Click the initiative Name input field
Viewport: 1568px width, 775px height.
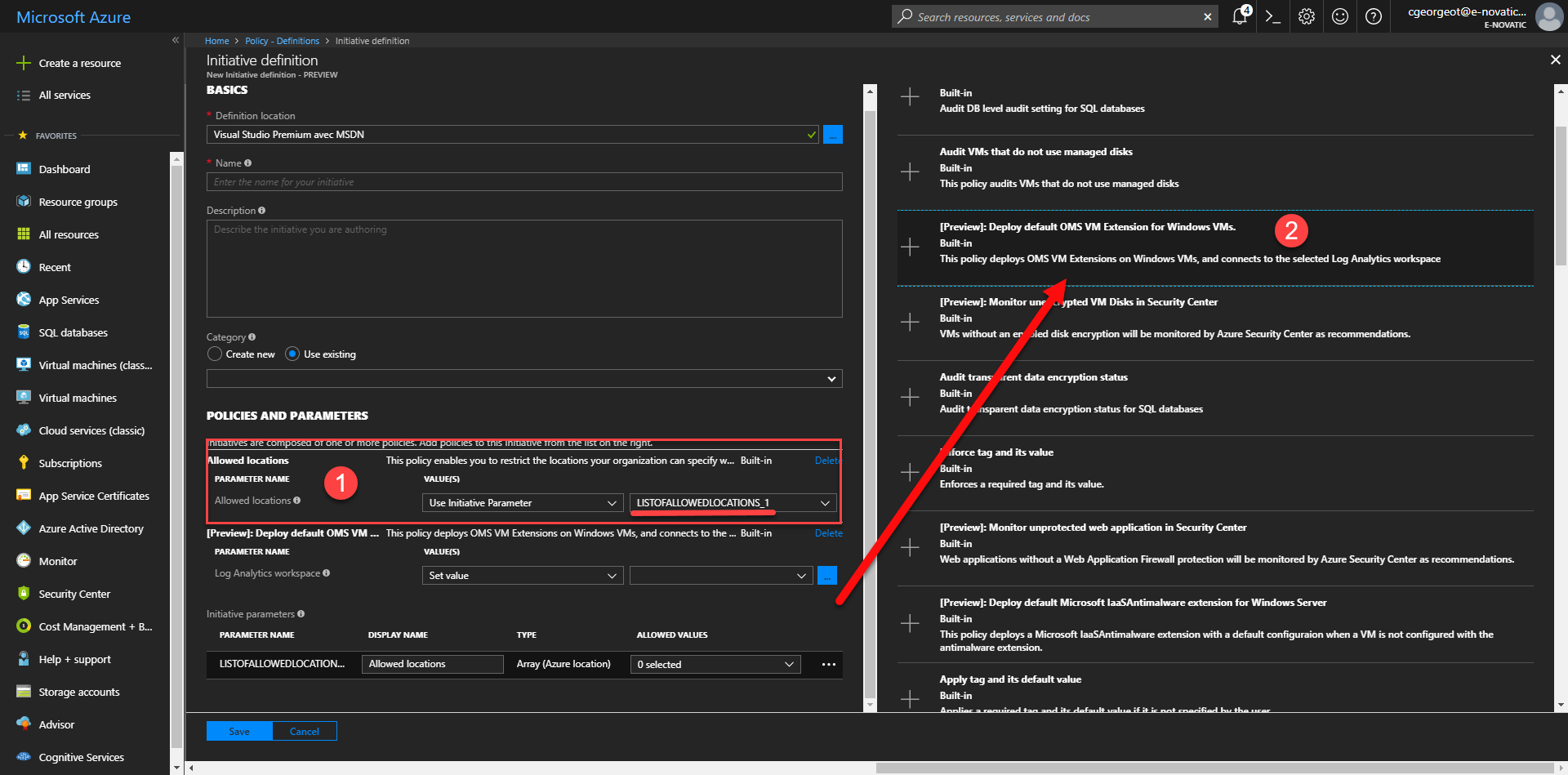point(524,182)
